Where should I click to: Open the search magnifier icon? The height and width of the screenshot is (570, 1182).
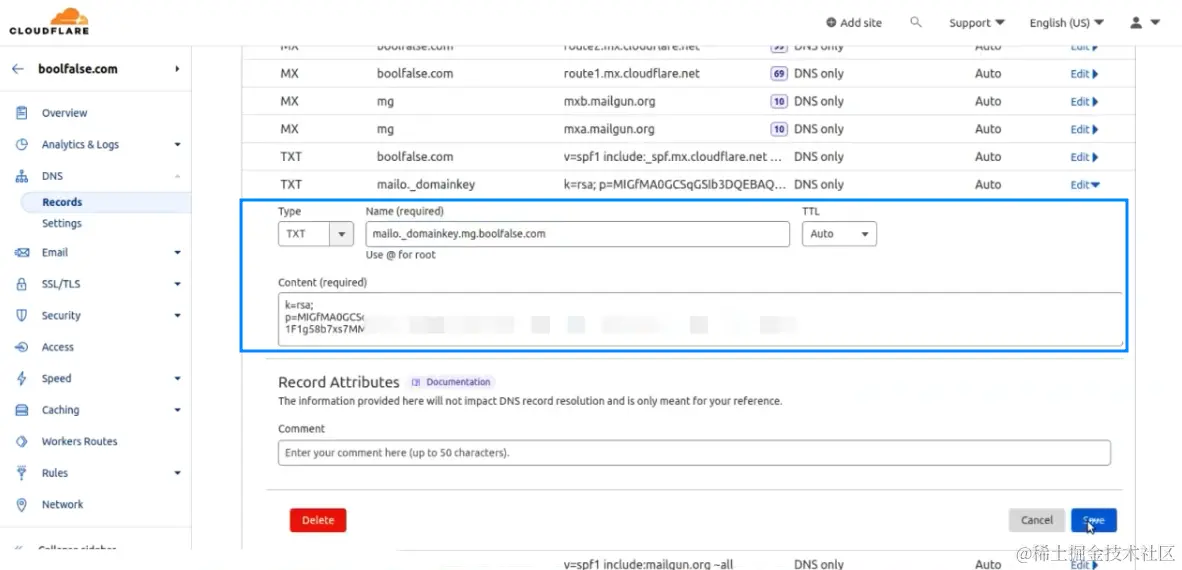click(916, 23)
